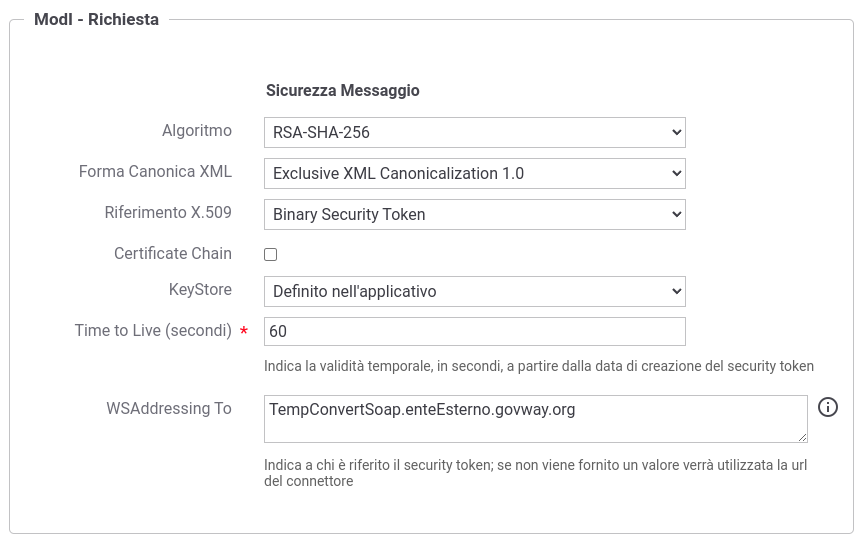Click the Riferimento X.509 label
The height and width of the screenshot is (542, 866).
click(x=168, y=212)
